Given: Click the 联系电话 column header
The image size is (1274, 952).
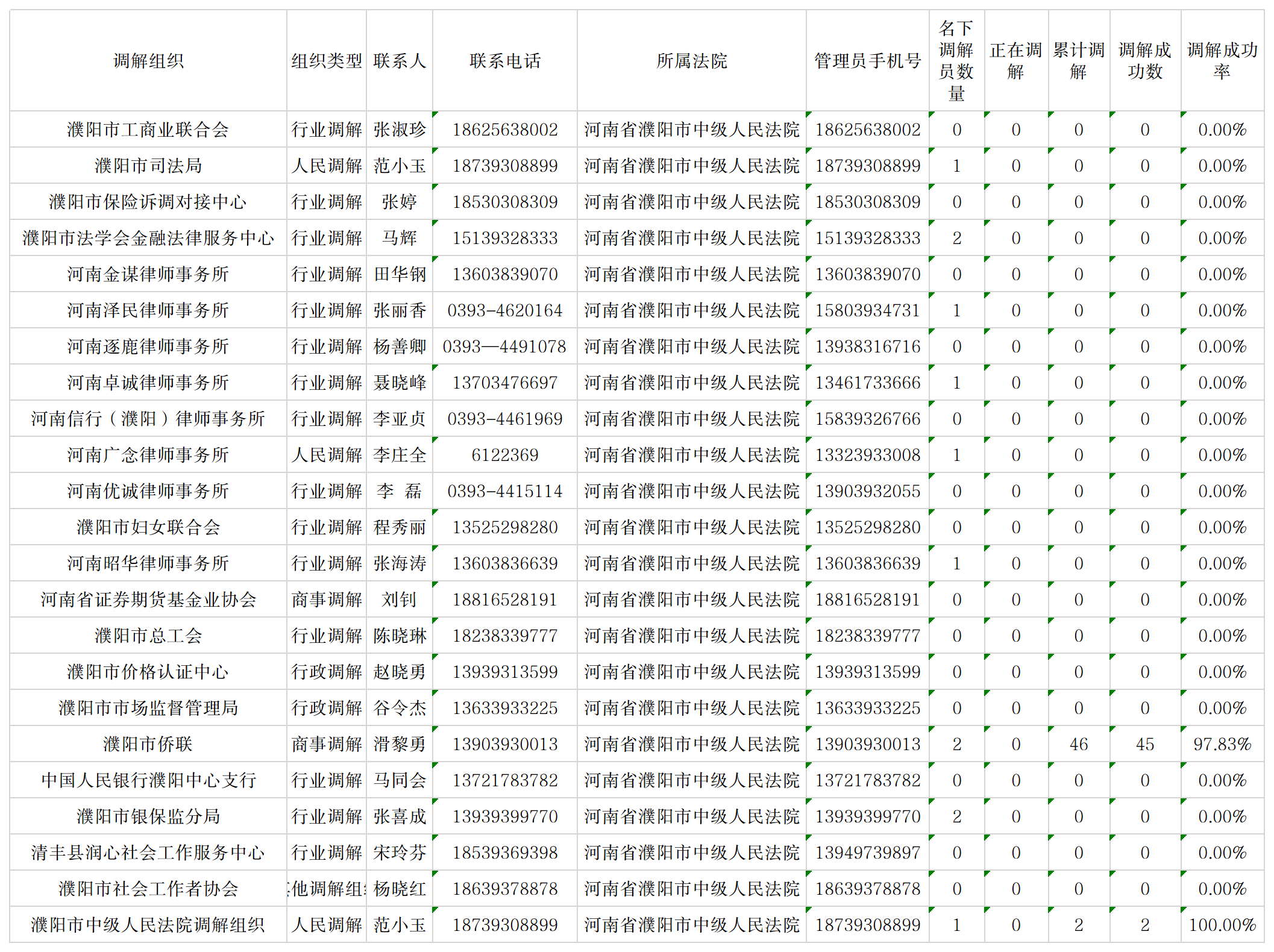Looking at the screenshot, I should (505, 60).
